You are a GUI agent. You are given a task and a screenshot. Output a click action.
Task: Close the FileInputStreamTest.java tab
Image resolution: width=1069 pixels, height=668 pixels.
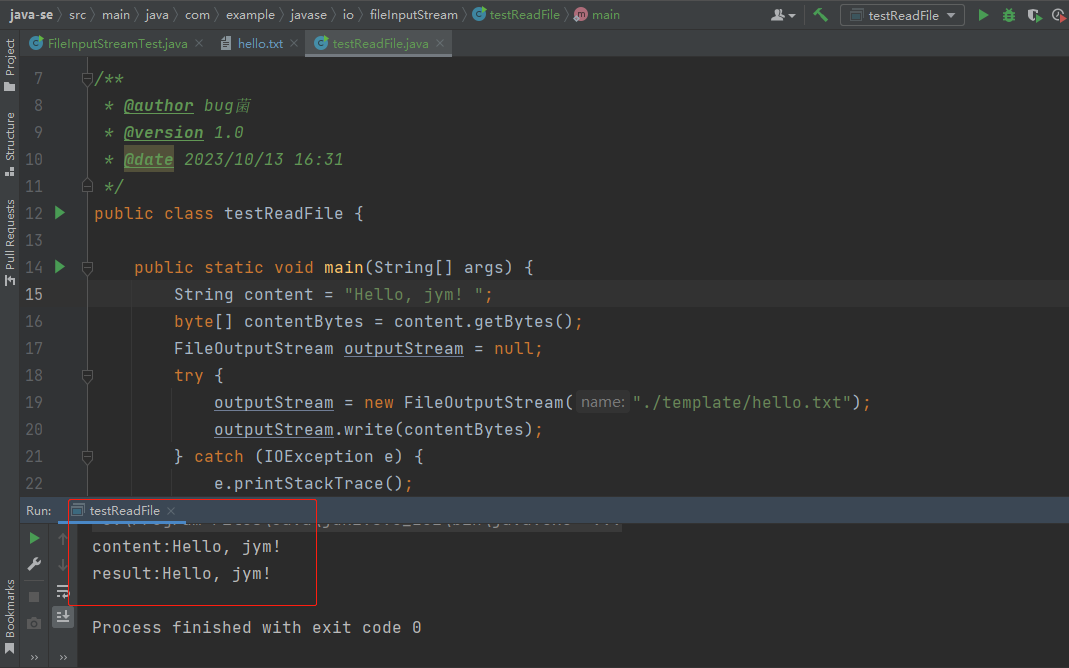tap(199, 43)
